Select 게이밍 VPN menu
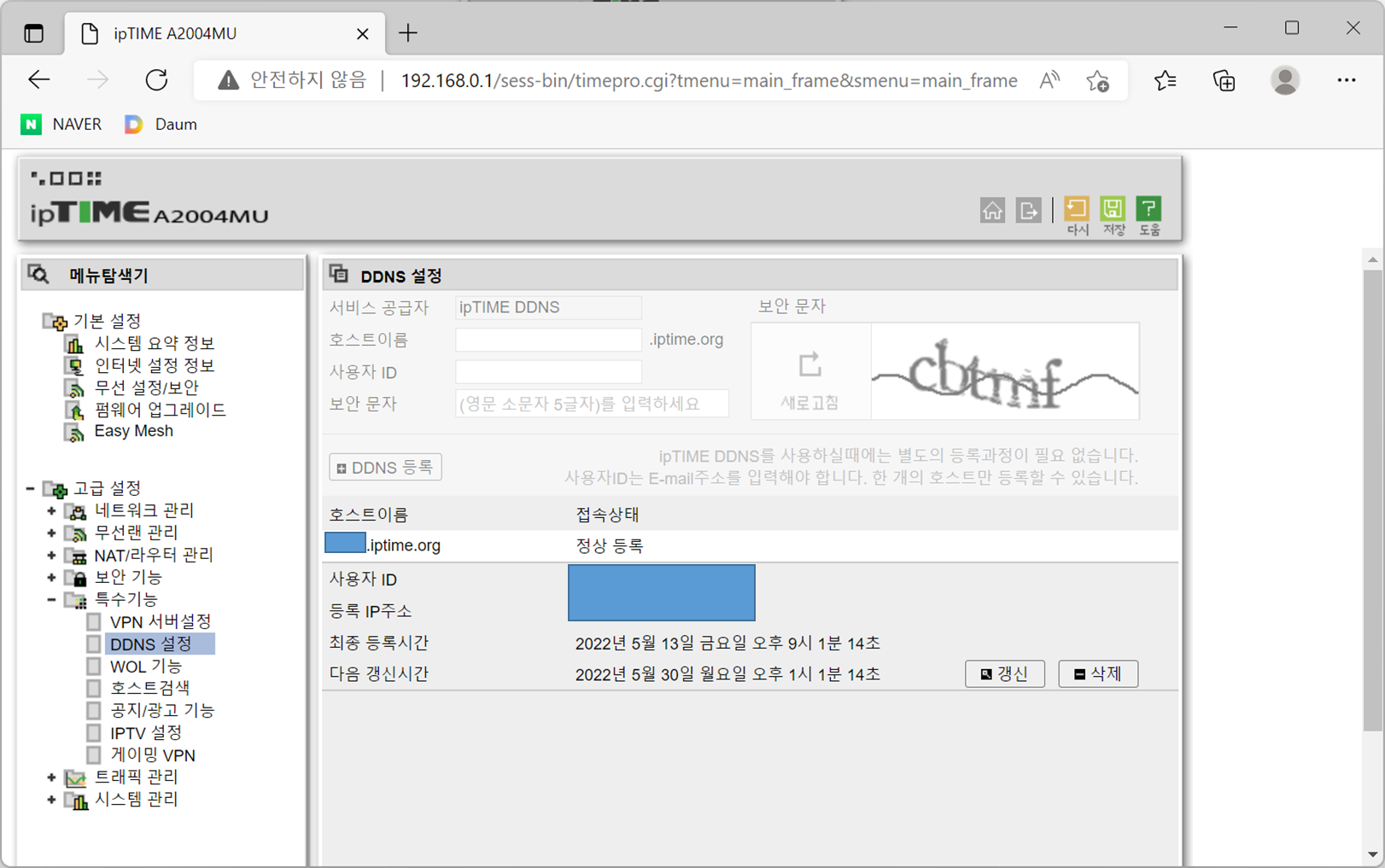The width and height of the screenshot is (1385, 868). 153,755
